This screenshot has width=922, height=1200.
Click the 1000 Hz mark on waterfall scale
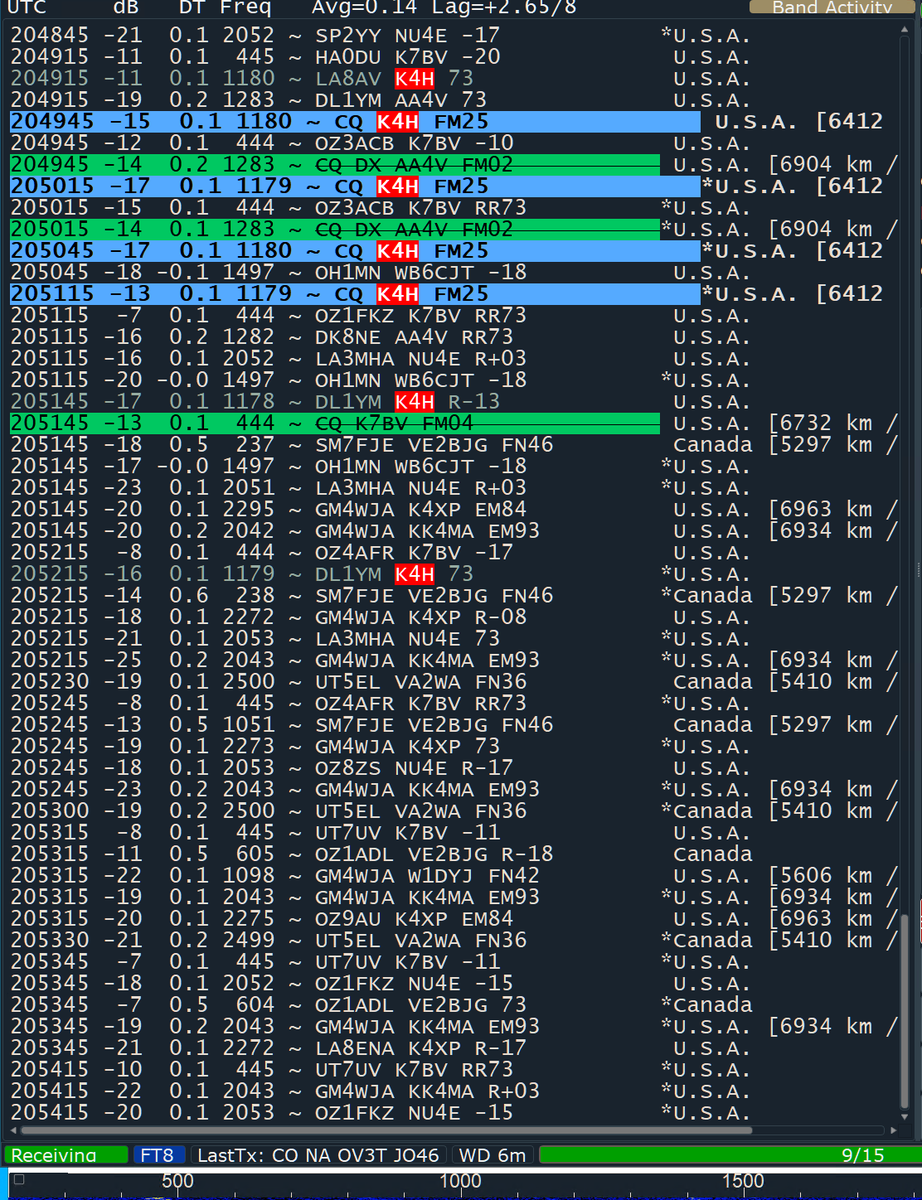click(462, 1181)
